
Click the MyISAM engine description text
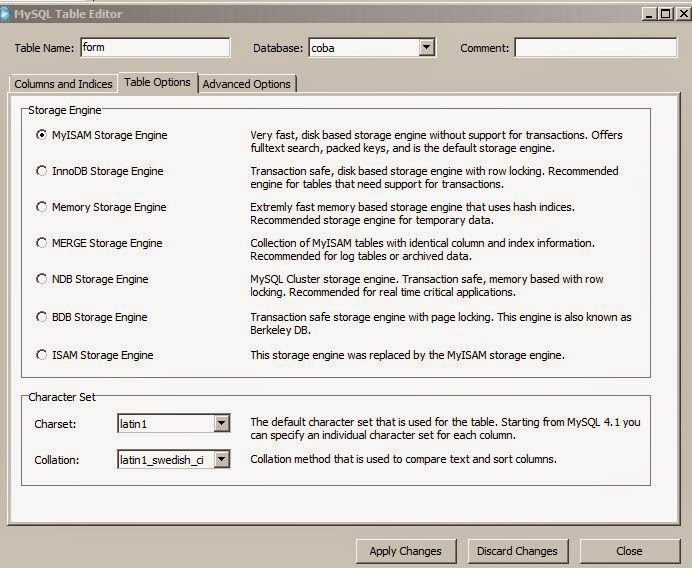point(436,141)
